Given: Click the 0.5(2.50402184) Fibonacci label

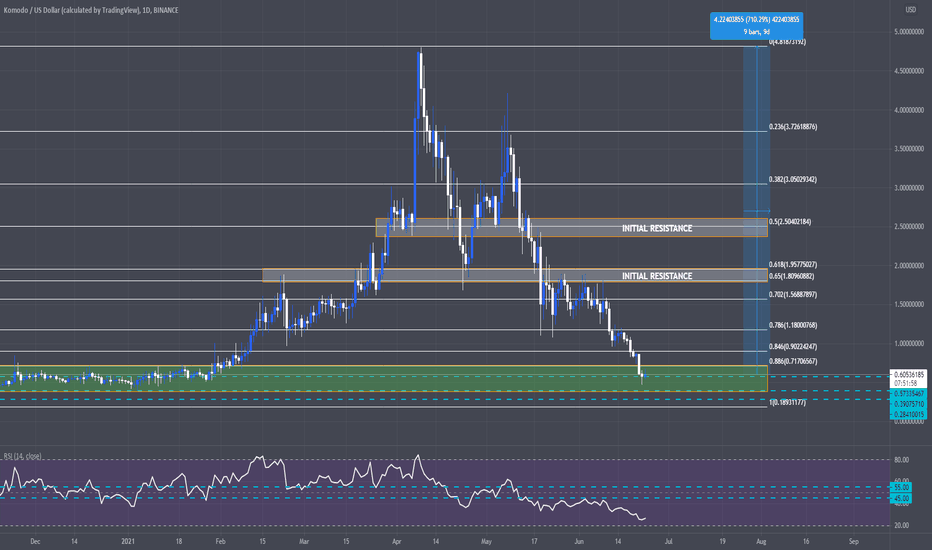Looking at the screenshot, I should click(790, 222).
